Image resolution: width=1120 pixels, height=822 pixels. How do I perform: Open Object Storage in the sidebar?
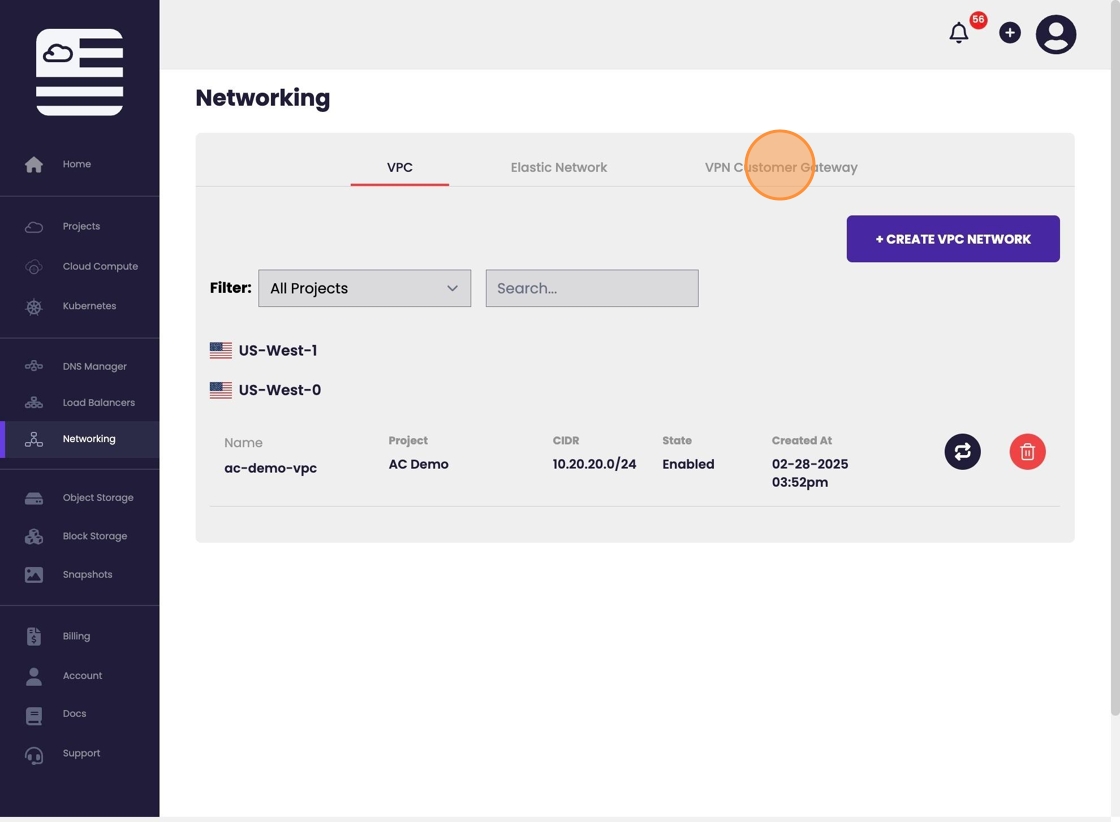97,498
